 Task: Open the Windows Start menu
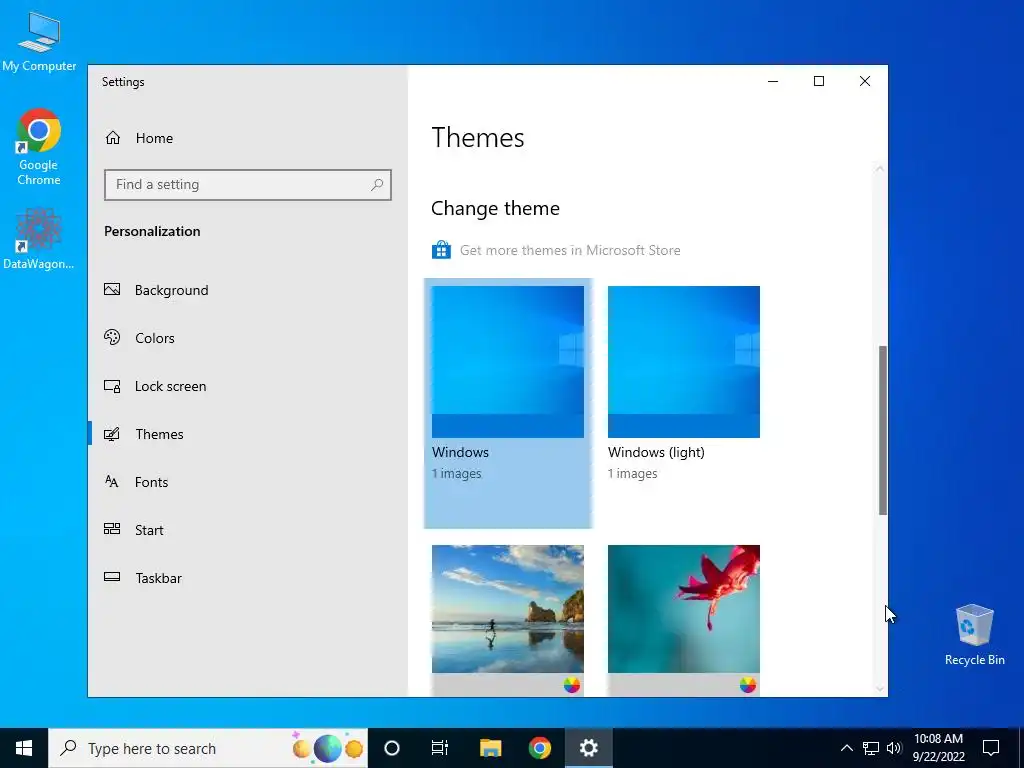[x=24, y=748]
